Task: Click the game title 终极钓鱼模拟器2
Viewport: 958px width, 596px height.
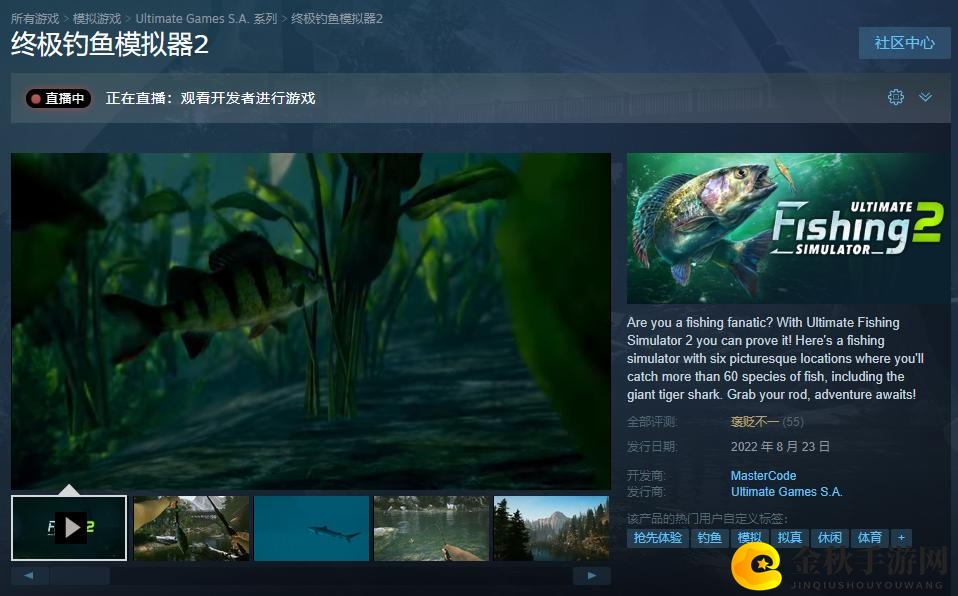Action: pos(110,45)
